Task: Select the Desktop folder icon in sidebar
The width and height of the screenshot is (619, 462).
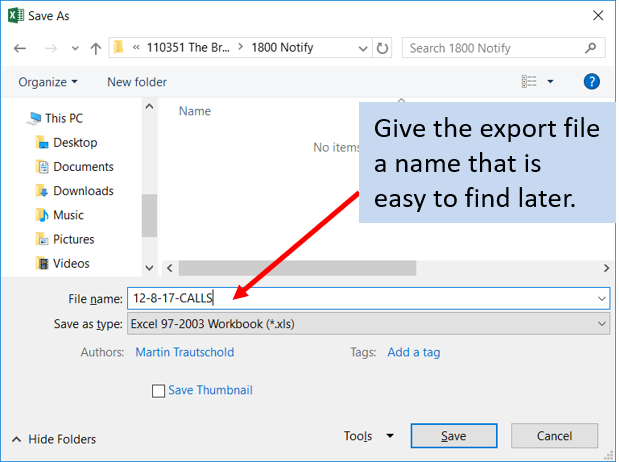Action: [42, 143]
